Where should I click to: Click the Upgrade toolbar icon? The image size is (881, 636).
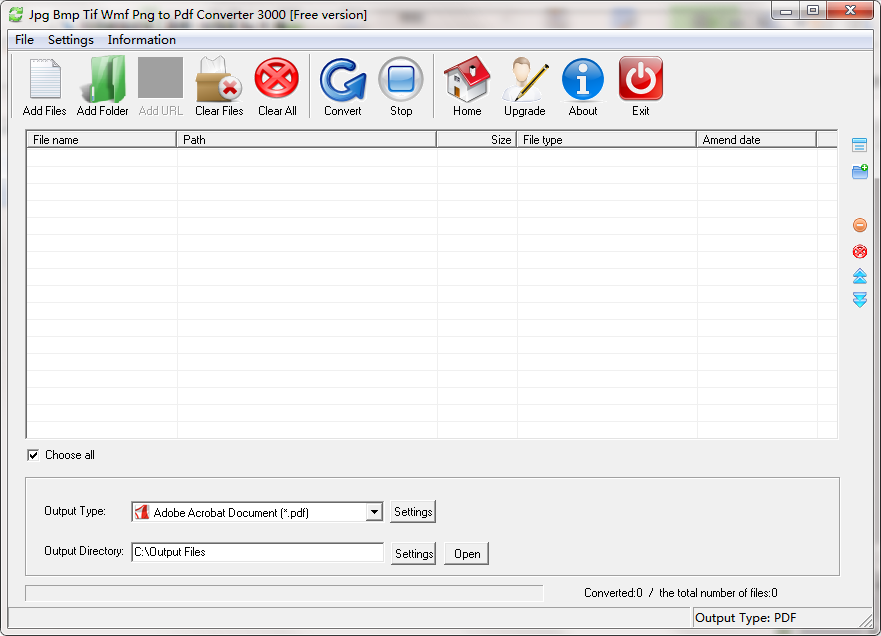524,80
